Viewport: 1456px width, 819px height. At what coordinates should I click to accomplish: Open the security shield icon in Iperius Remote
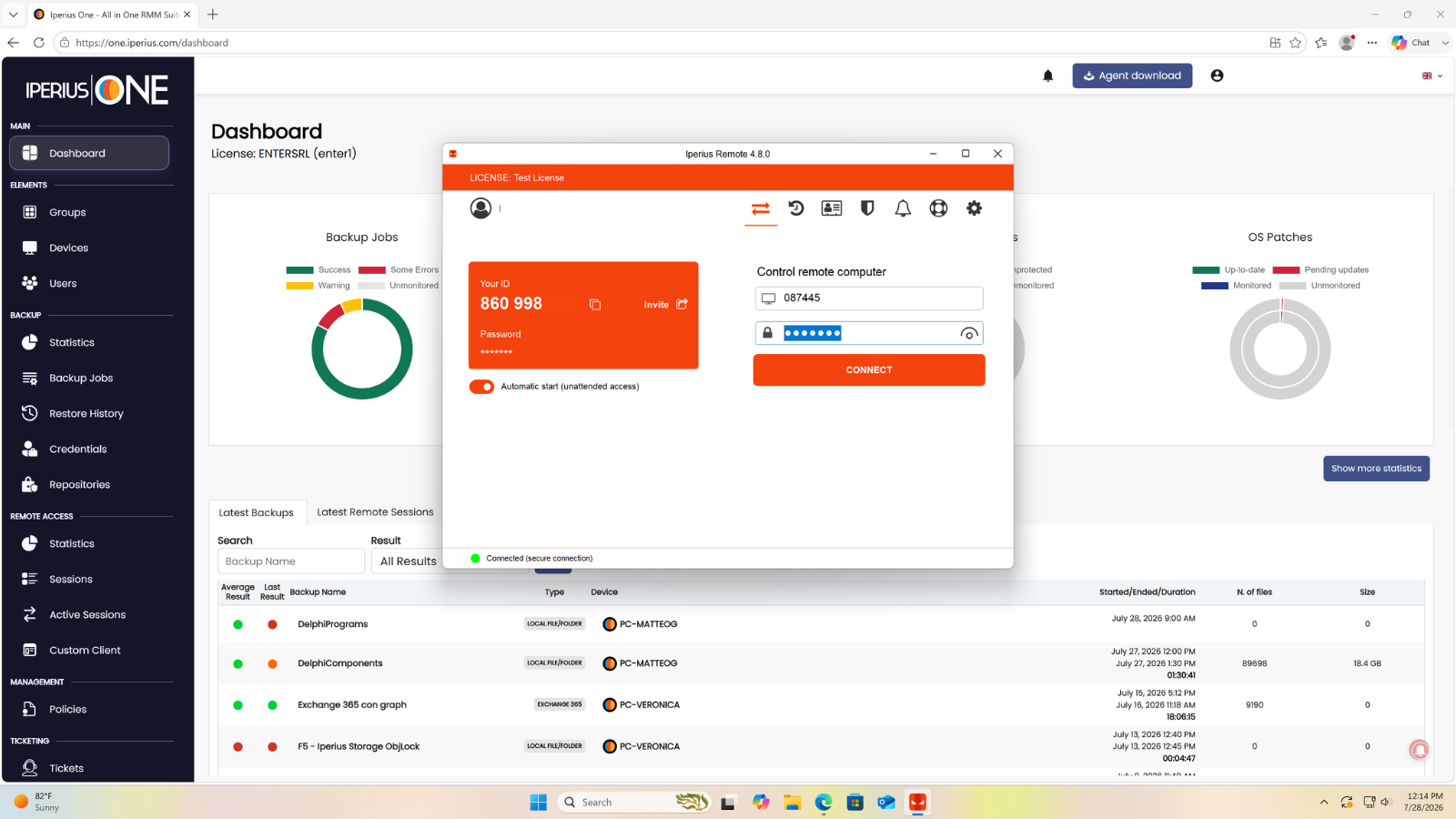click(x=867, y=208)
